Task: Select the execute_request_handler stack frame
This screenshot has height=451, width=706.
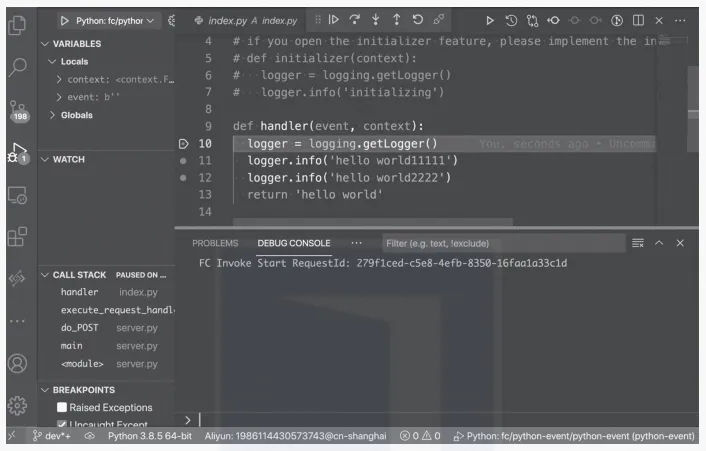Action: [108, 310]
